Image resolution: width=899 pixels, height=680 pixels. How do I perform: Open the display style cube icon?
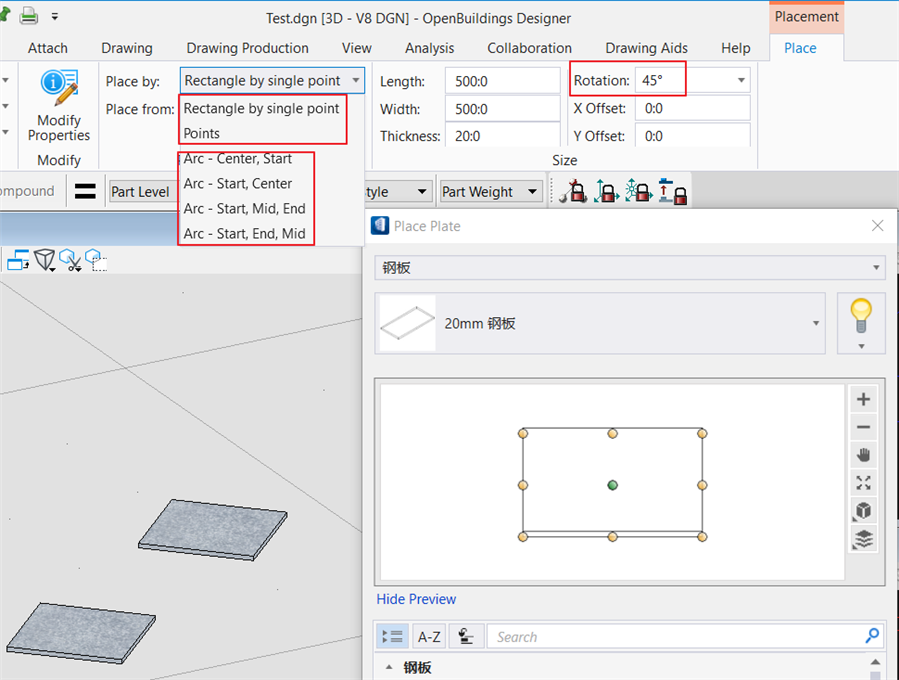[x=44, y=260]
